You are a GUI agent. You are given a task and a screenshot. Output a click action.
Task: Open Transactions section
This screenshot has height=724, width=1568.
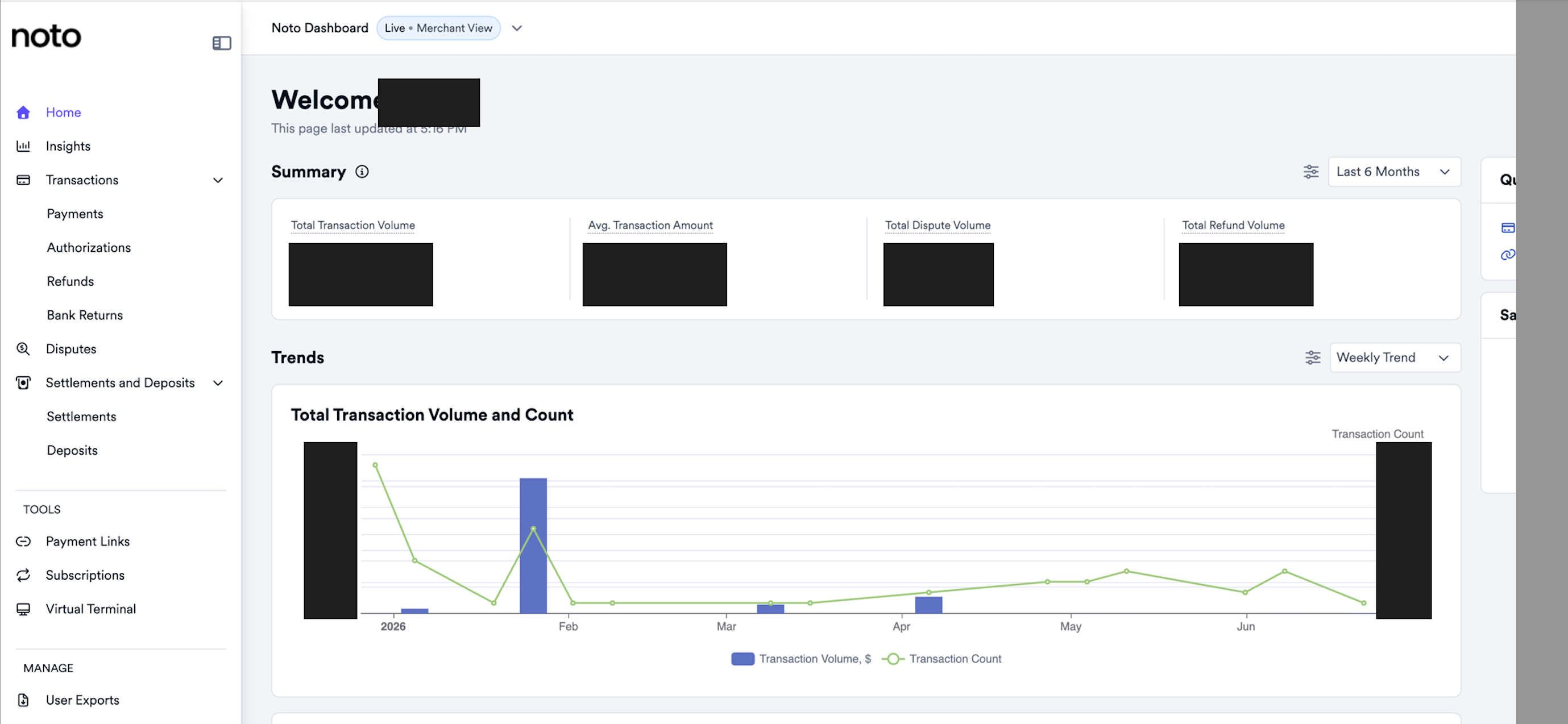pos(82,180)
